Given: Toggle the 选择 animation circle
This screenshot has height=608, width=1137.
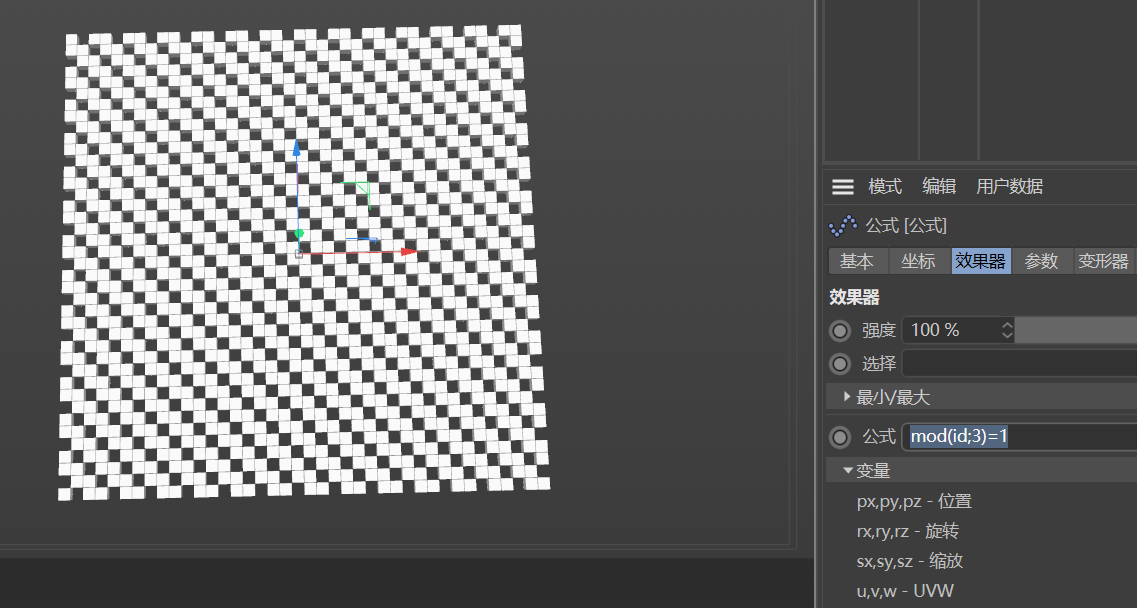Looking at the screenshot, I should point(840,363).
